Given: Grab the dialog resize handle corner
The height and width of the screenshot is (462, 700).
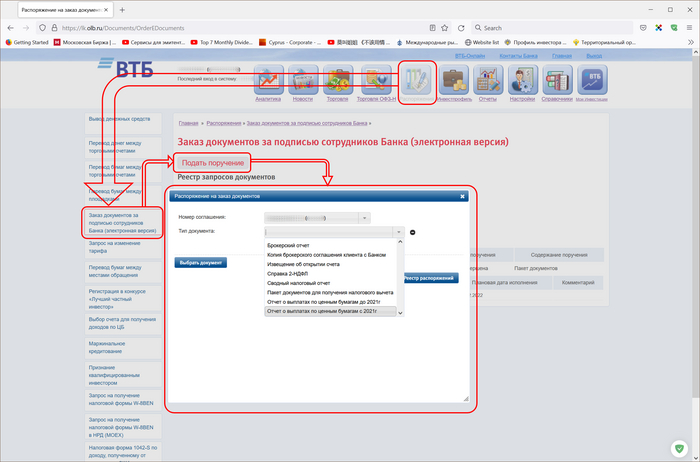Looking at the screenshot, I should click(x=466, y=398).
